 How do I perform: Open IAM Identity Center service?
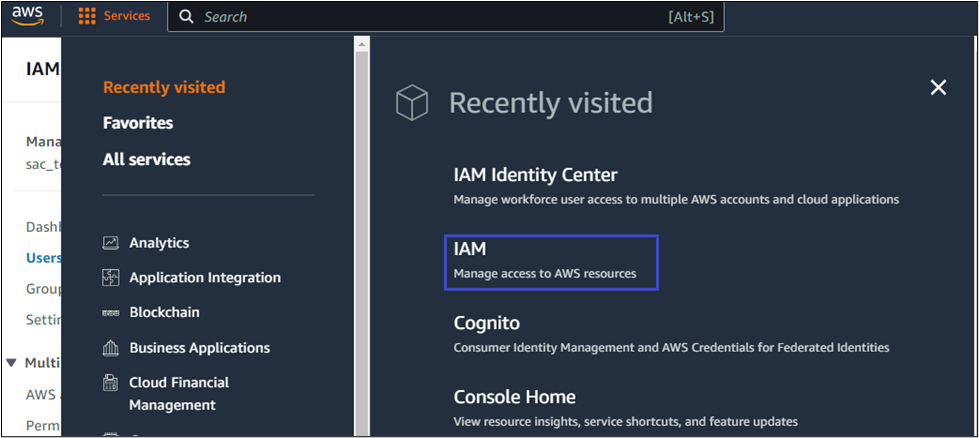tap(535, 176)
